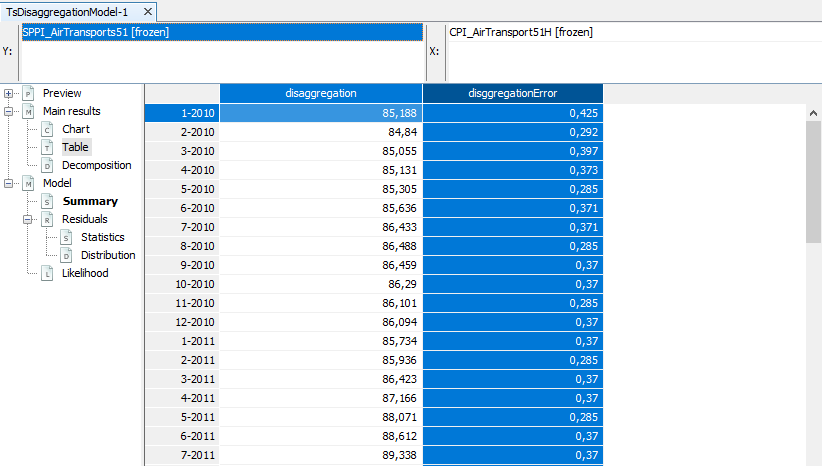Click the disaggregation column header
This screenshot has width=822, height=466.
point(321,93)
